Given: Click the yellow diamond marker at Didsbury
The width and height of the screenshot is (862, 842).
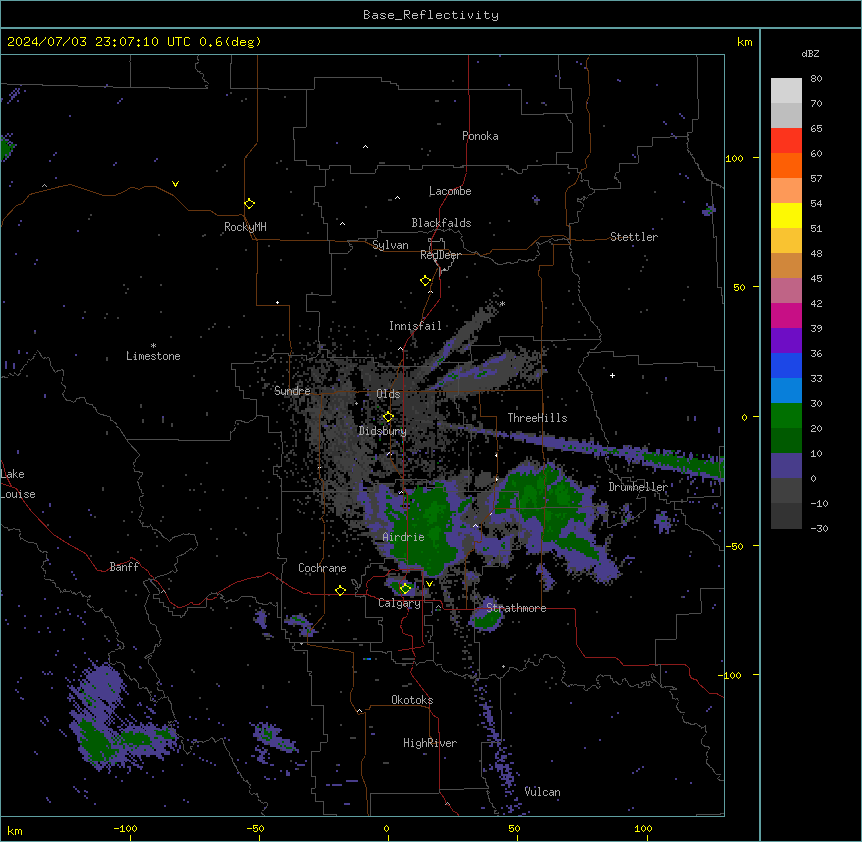Looking at the screenshot, I should tap(388, 417).
